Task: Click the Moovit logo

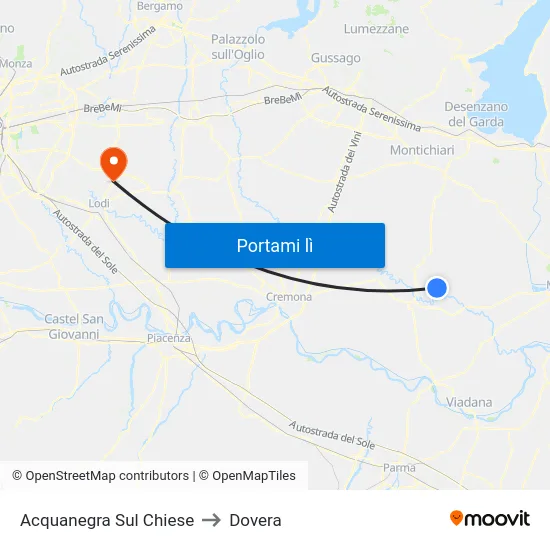Action: pos(490,519)
